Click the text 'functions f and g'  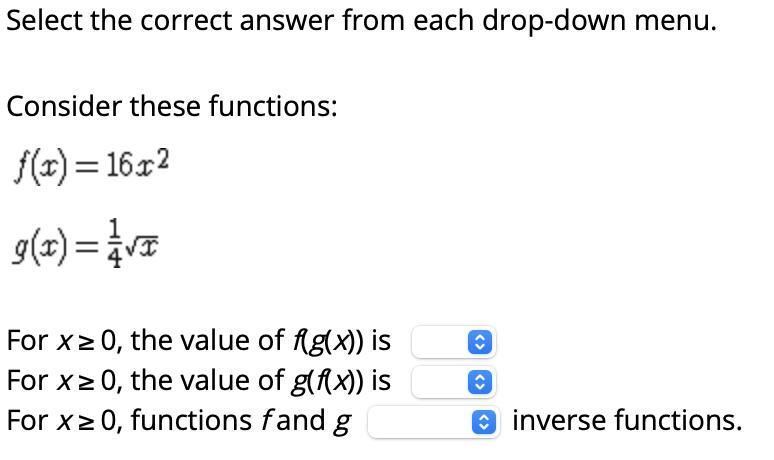tap(242, 422)
